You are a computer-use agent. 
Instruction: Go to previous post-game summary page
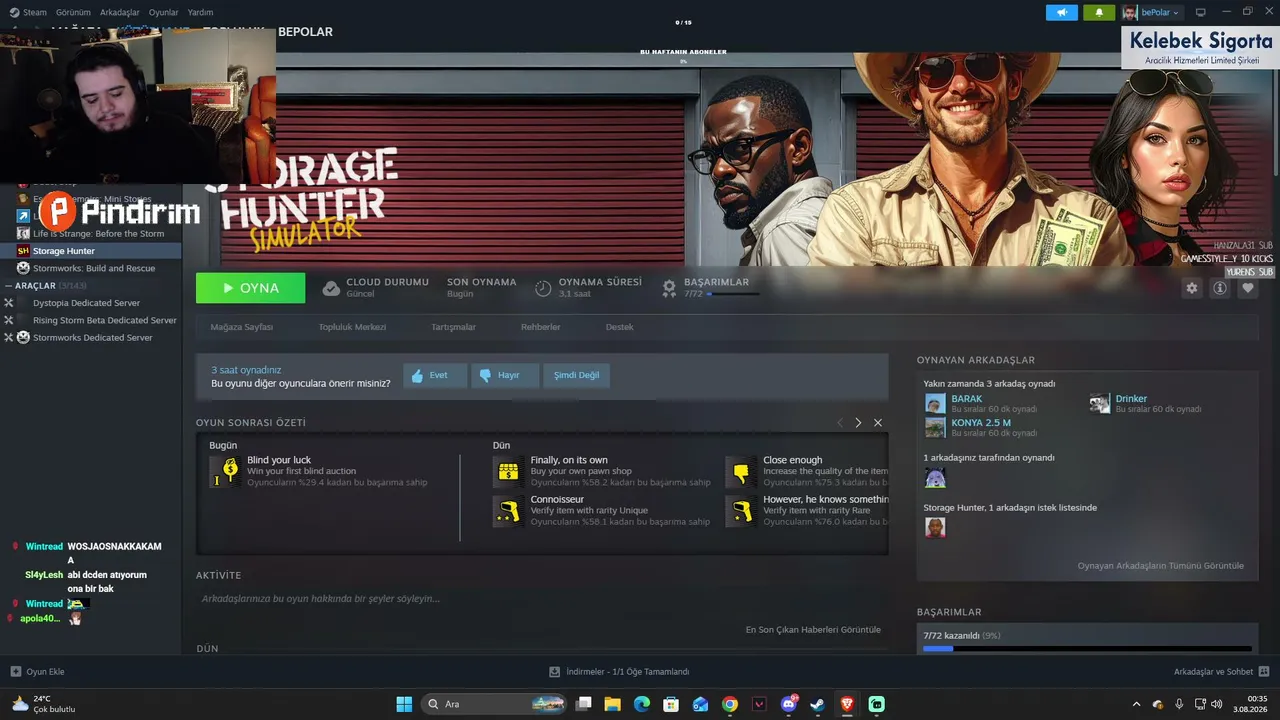pos(840,423)
